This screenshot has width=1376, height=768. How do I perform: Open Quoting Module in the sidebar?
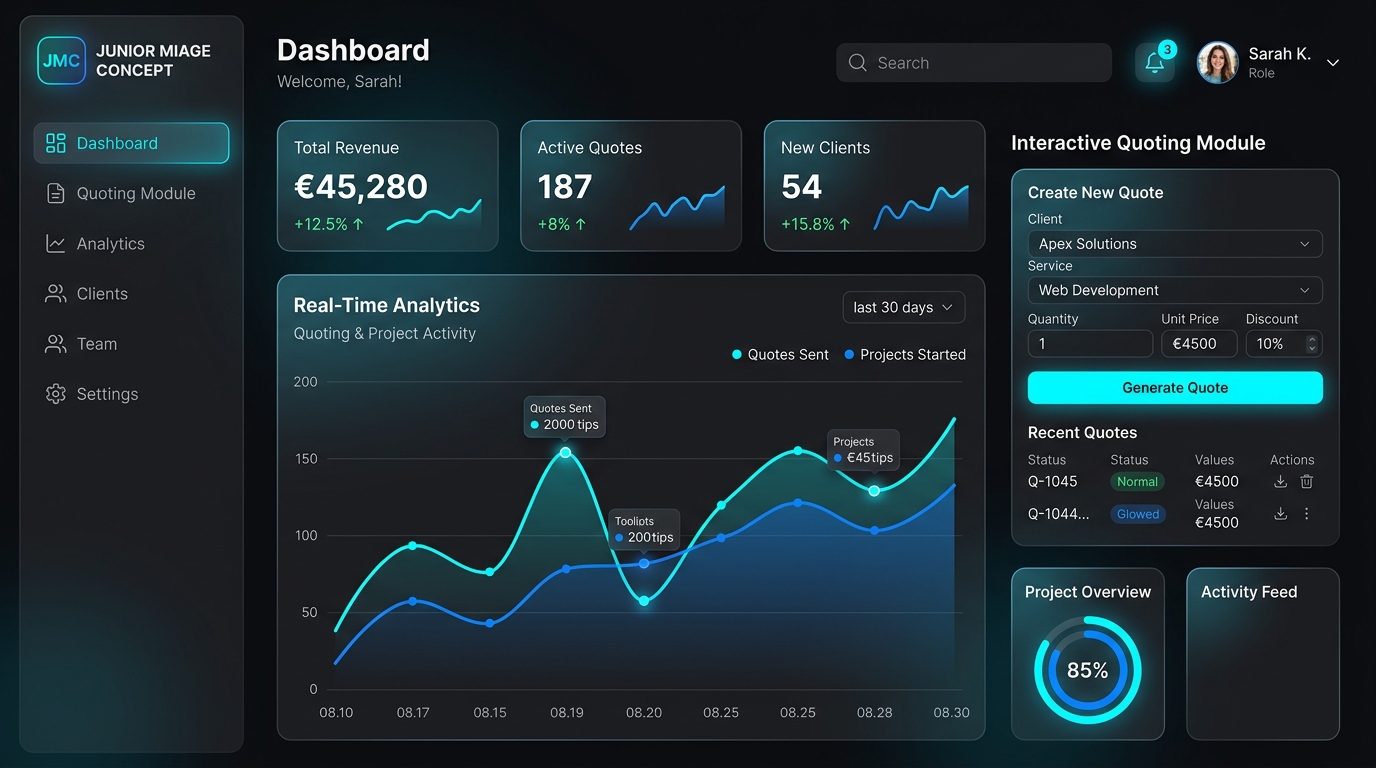[131, 193]
